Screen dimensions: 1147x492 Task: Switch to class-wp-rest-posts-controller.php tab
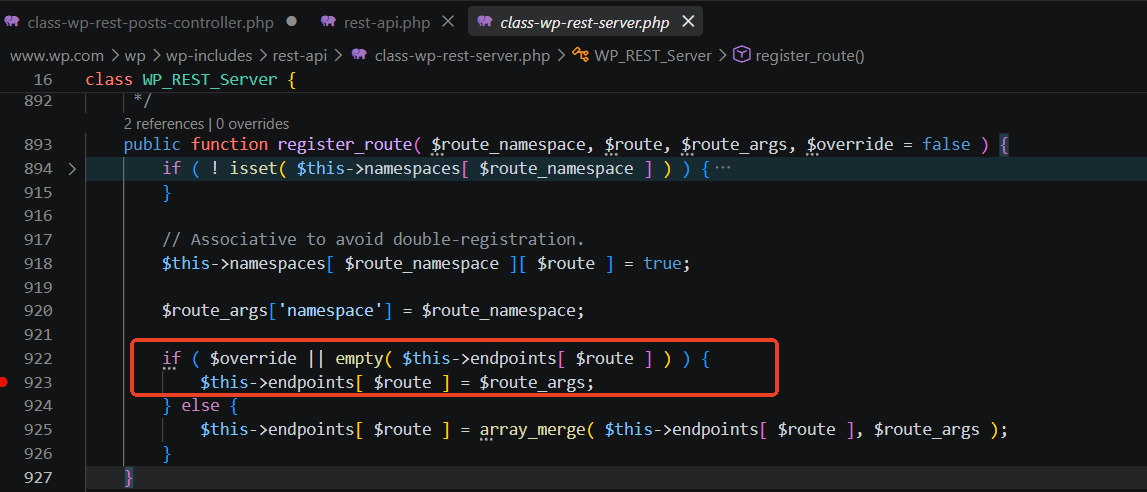coord(150,23)
